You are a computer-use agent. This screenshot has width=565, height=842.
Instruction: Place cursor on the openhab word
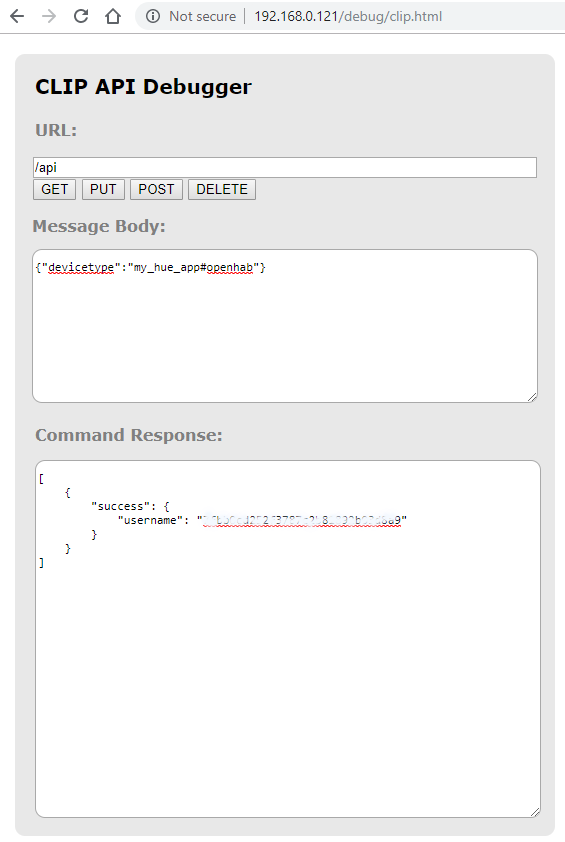(x=230, y=267)
